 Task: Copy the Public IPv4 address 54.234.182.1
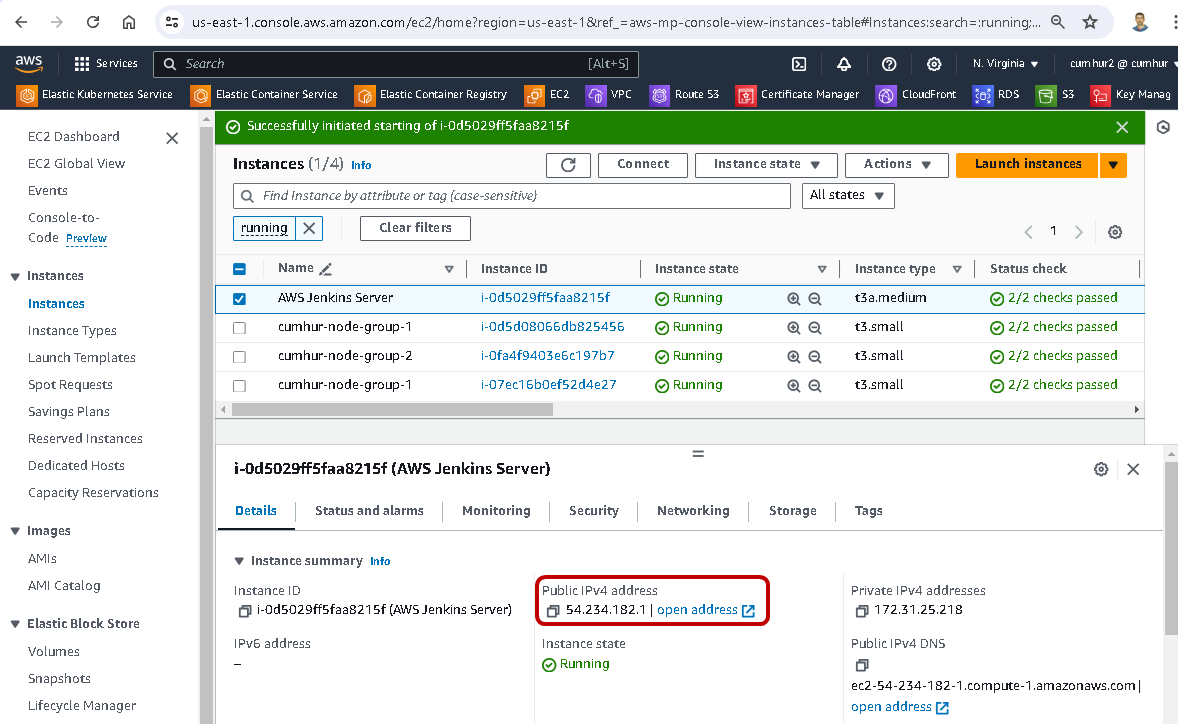pos(553,611)
